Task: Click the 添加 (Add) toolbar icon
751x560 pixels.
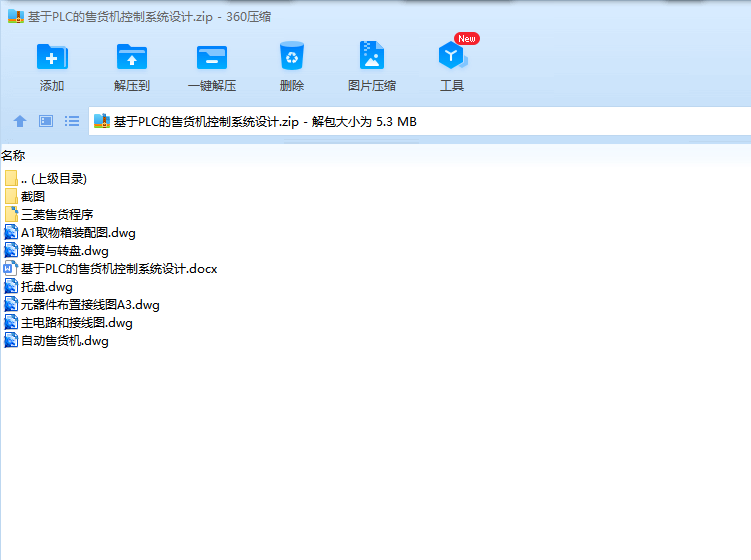Action: pos(52,57)
